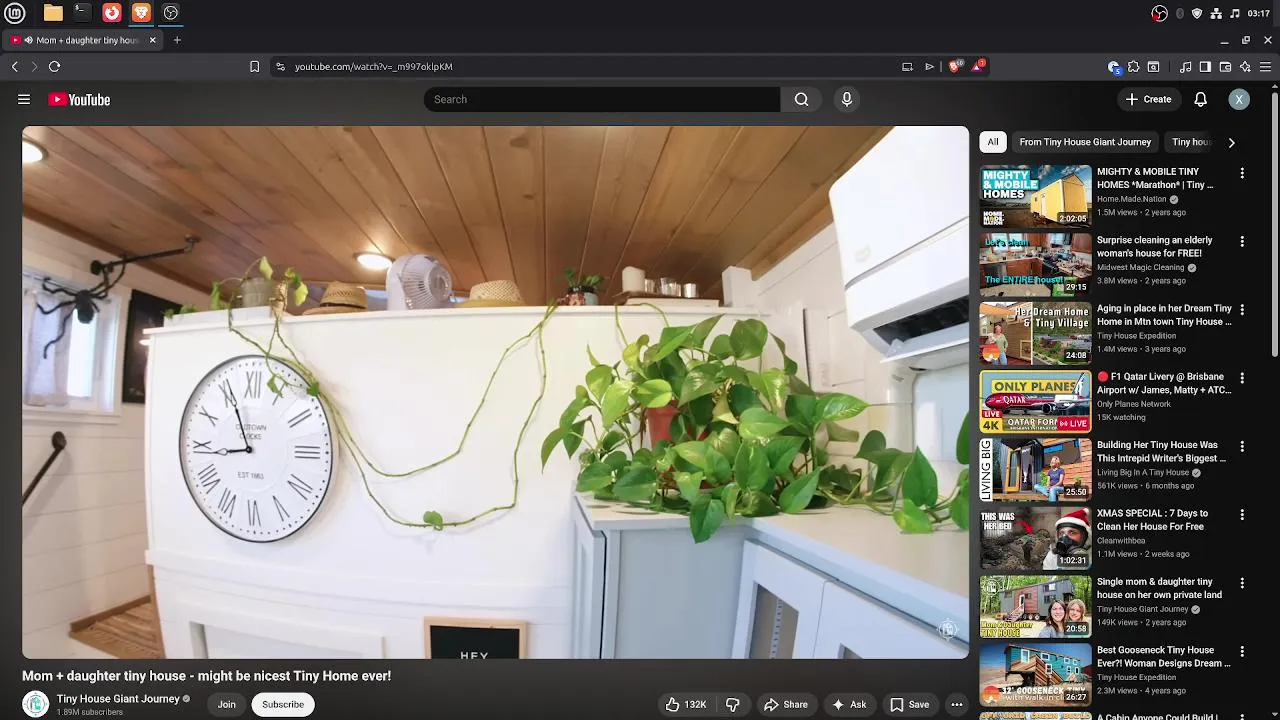Go to YouTube home via logo
1280x720 pixels.
click(79, 99)
